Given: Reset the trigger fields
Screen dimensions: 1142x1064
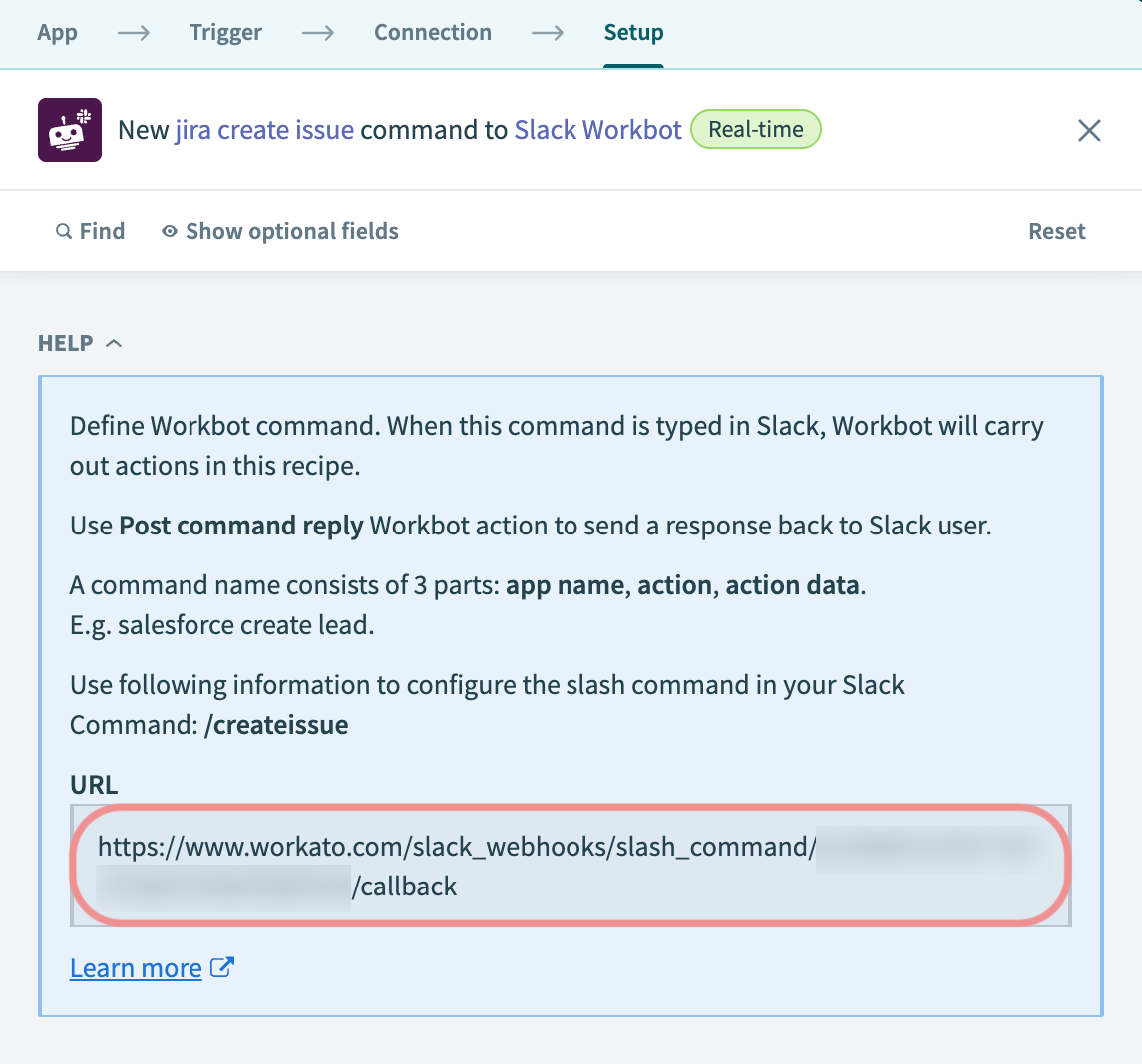Looking at the screenshot, I should (x=1056, y=232).
